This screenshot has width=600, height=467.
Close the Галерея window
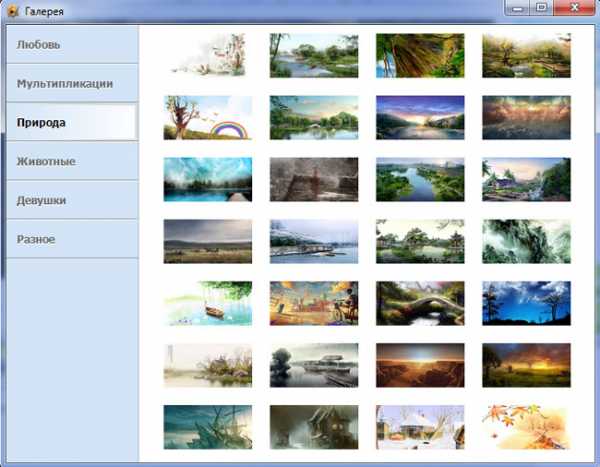pyautogui.click(x=574, y=8)
